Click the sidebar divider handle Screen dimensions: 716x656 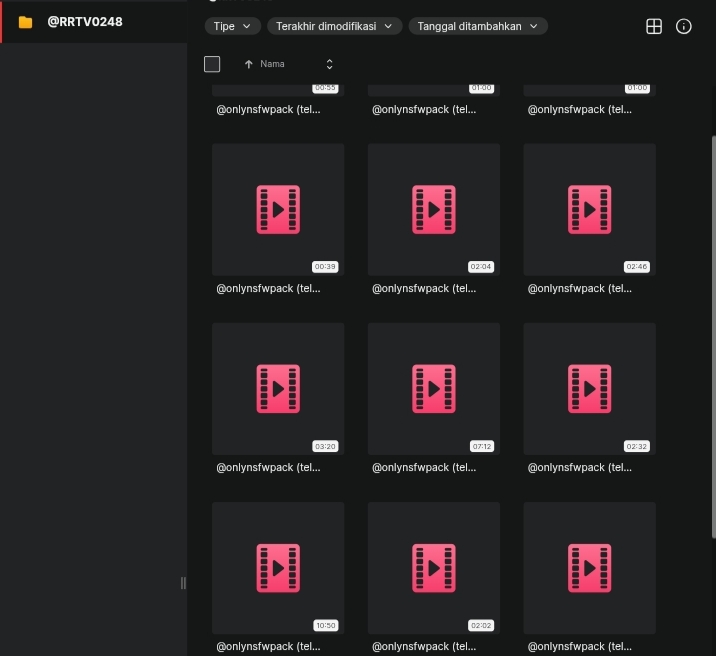click(183, 583)
